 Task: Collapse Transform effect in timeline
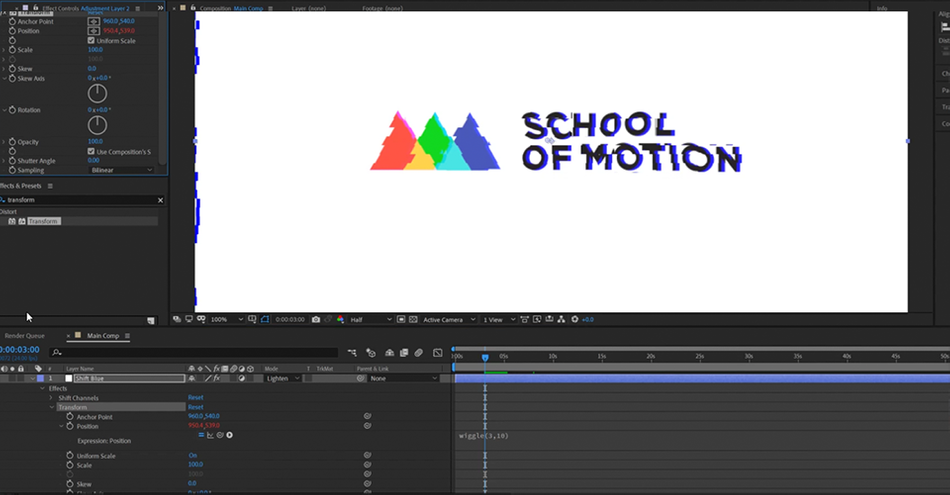coord(52,408)
